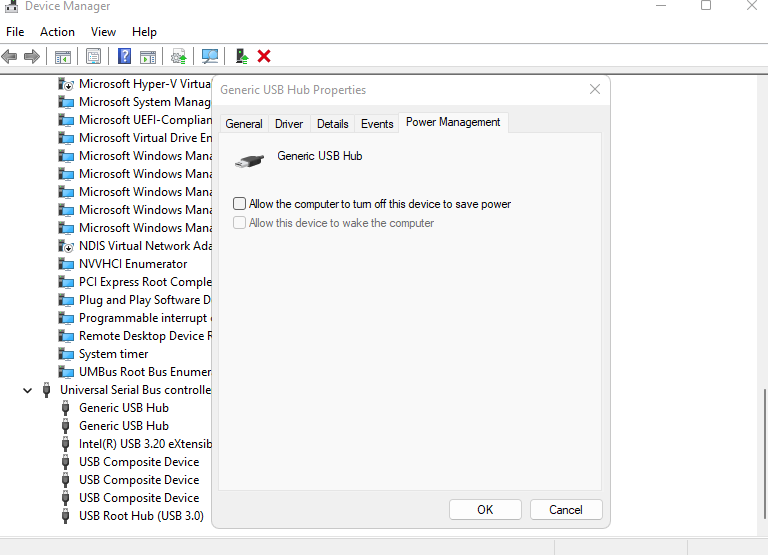Image resolution: width=768 pixels, height=555 pixels.
Task: Select the first USB Composite Device tree entry
Action: (x=139, y=462)
